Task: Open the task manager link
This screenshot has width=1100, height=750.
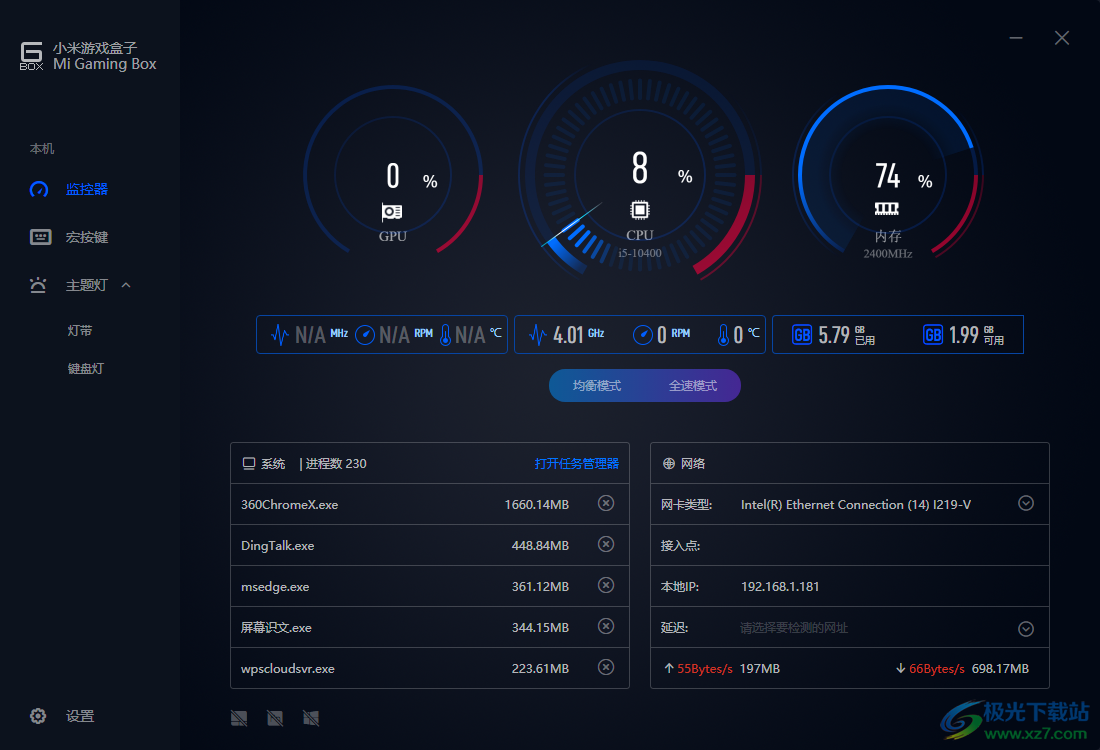Action: 577,464
